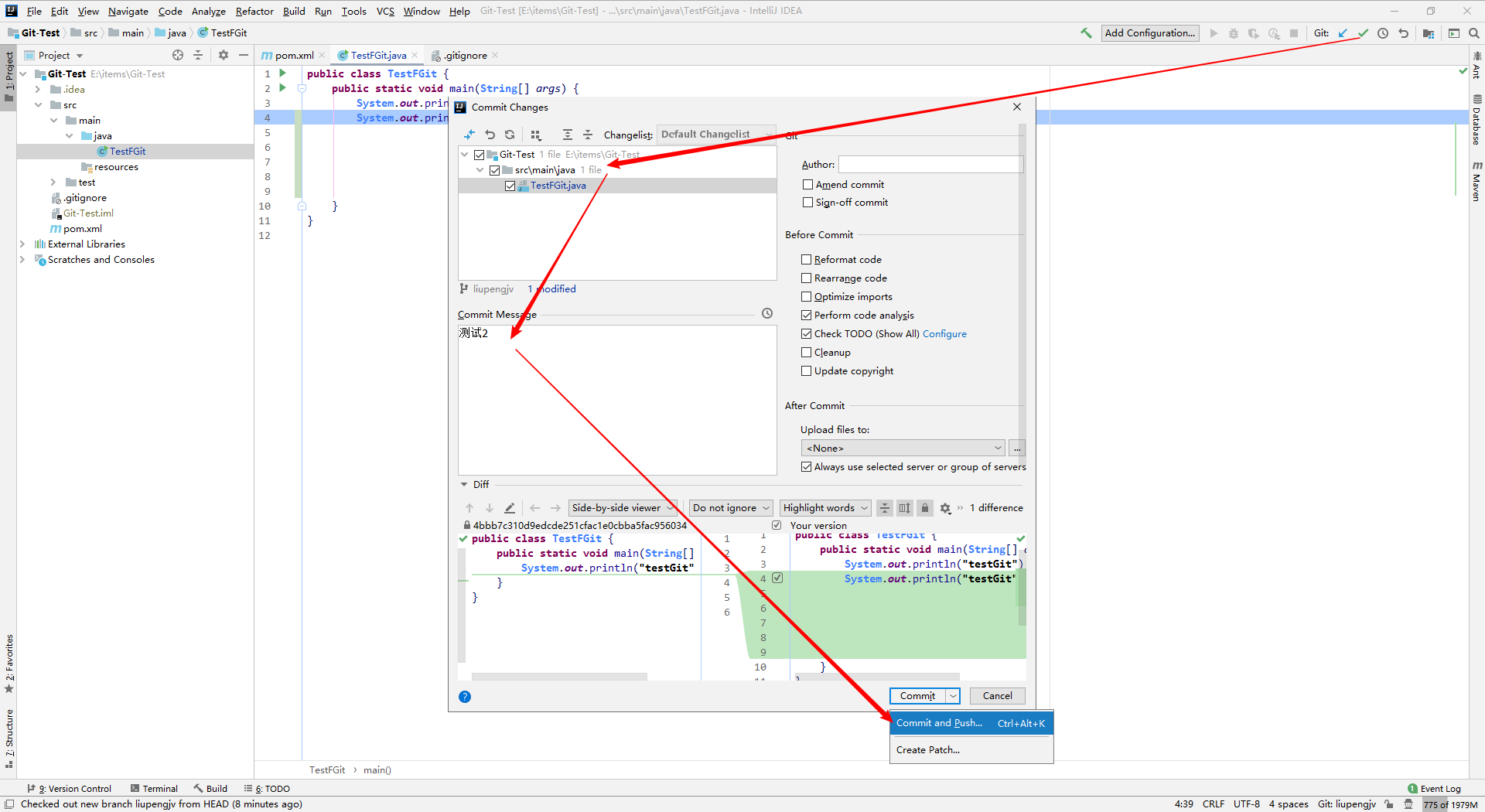
Task: Hide the Project panel minimize icon
Action: pos(244,55)
